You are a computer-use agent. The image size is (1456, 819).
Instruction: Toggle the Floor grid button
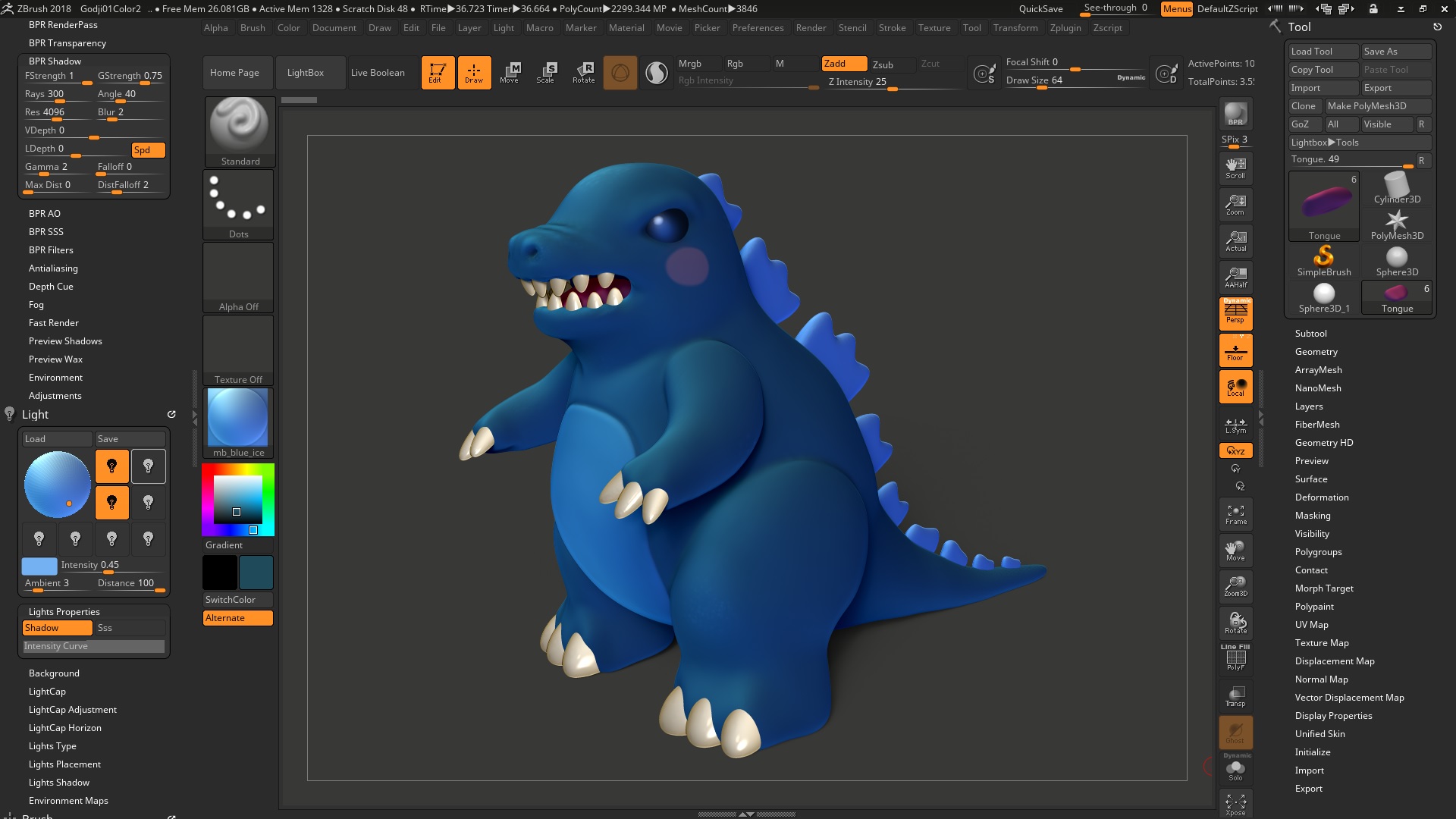(x=1235, y=350)
